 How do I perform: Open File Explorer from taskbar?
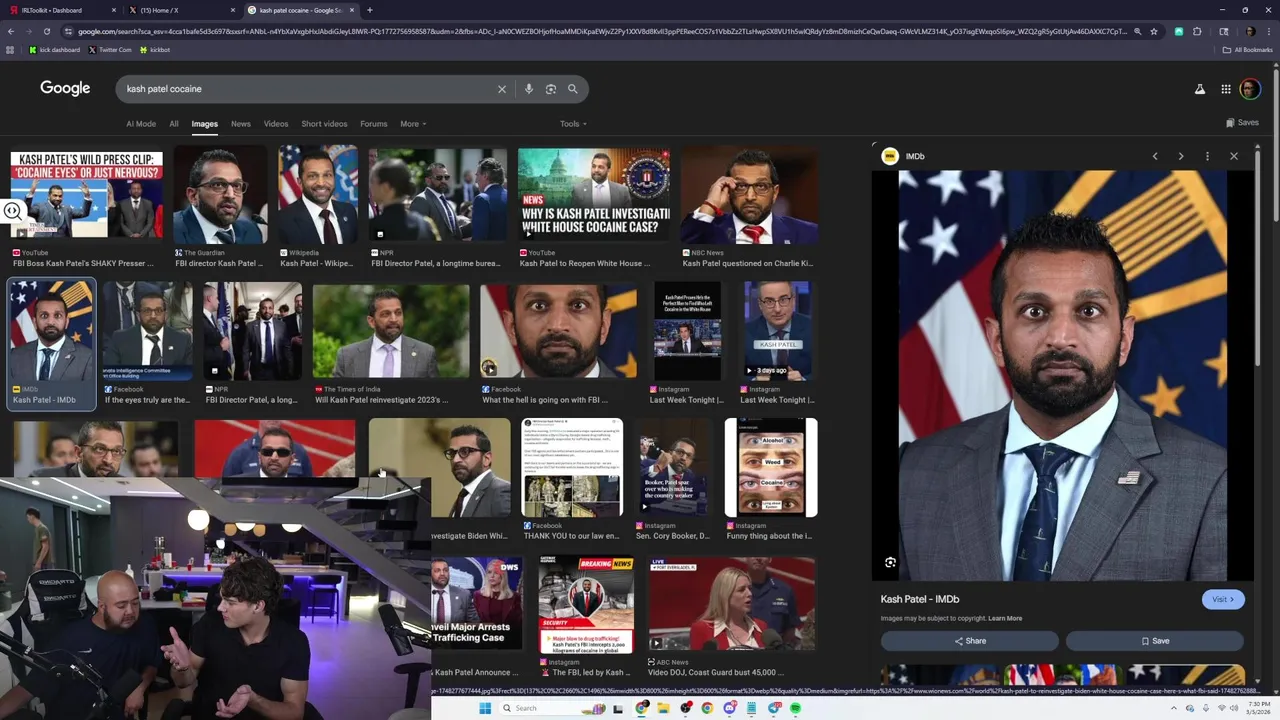pyautogui.click(x=663, y=708)
